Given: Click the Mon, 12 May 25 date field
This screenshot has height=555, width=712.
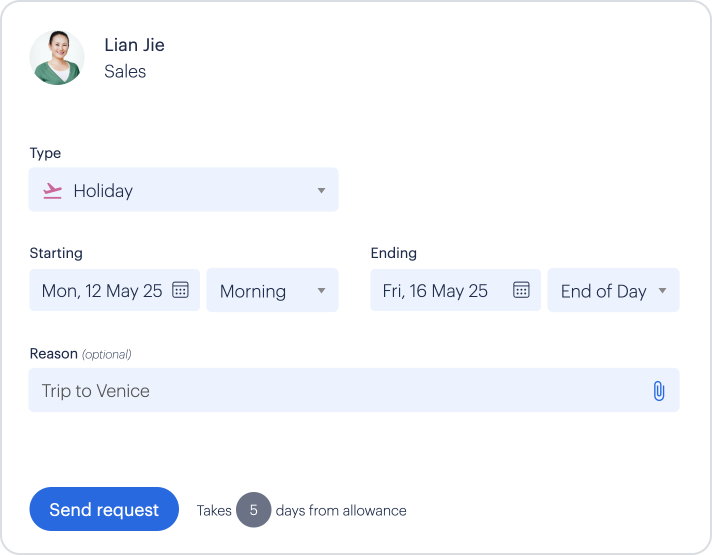Looking at the screenshot, I should (x=102, y=291).
